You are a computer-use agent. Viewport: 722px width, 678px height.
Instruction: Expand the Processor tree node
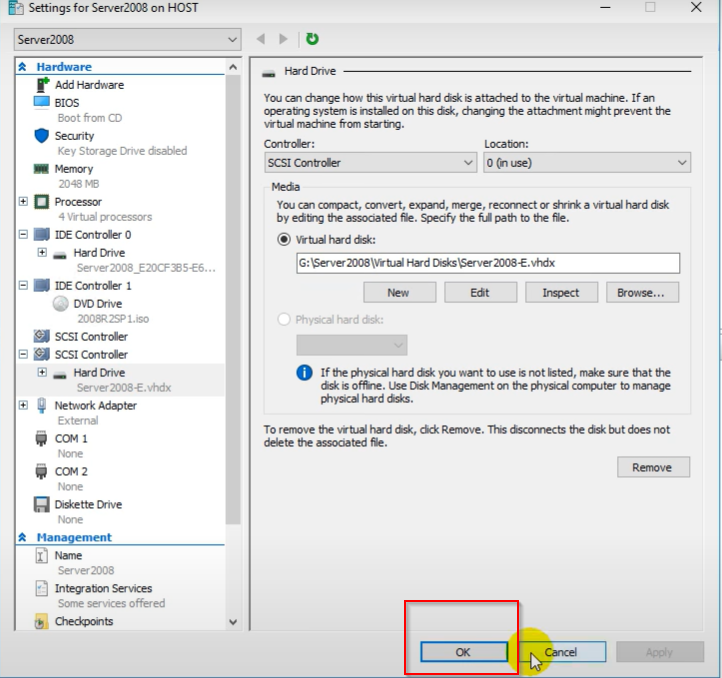coord(23,201)
